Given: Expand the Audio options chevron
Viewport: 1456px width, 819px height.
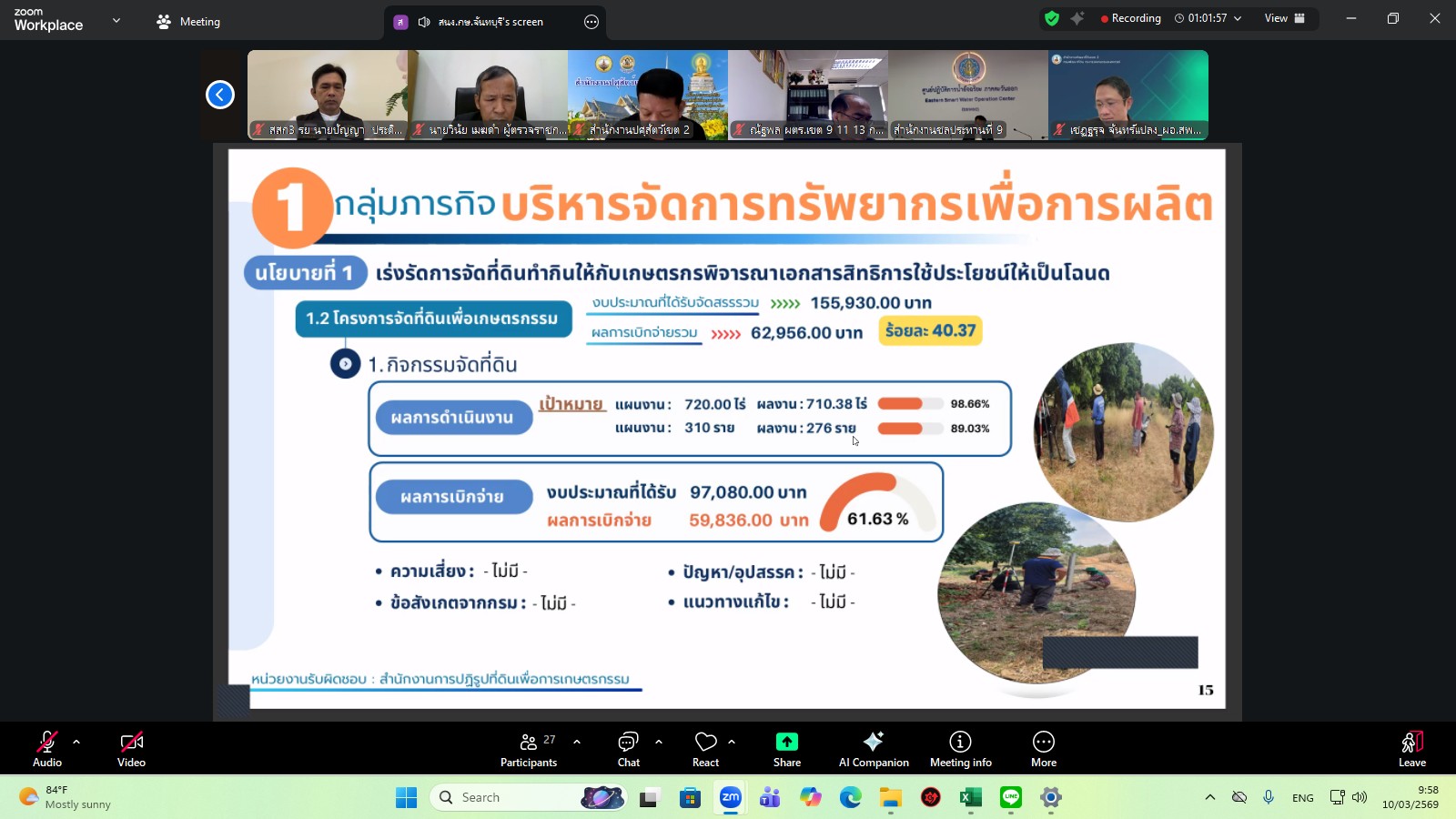Looking at the screenshot, I should click(75, 740).
